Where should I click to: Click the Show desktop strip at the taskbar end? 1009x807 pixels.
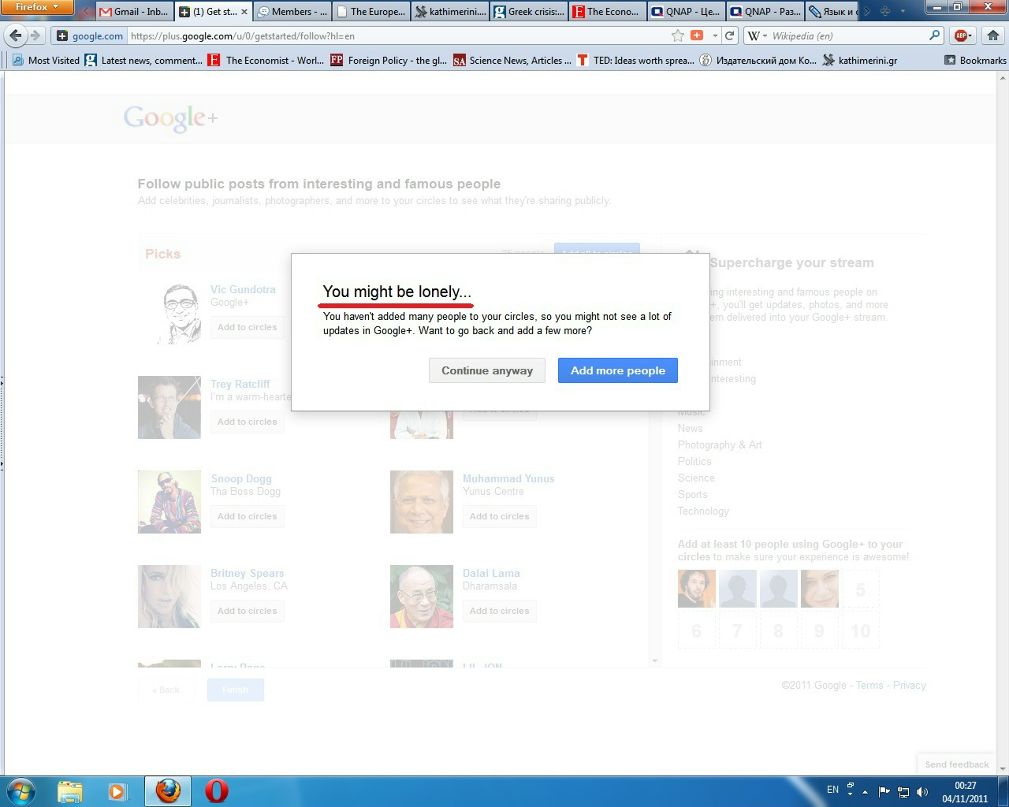pos(1004,791)
